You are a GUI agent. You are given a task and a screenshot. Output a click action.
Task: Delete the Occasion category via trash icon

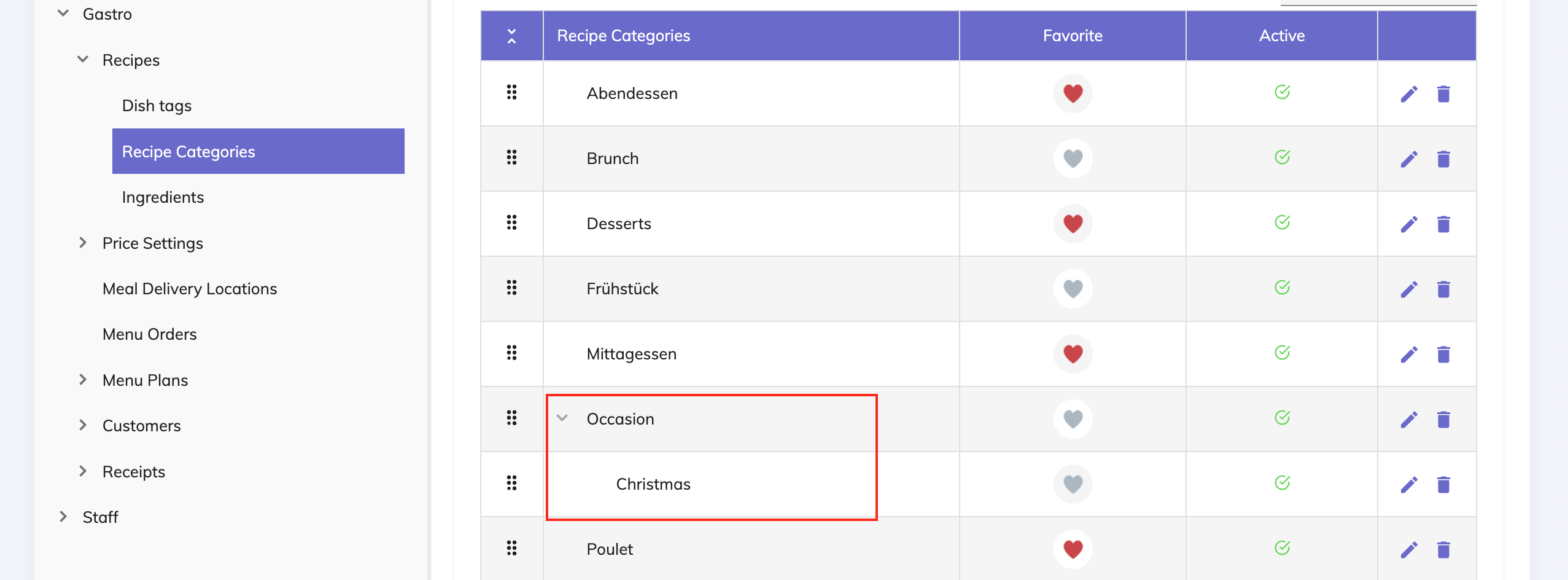pos(1443,420)
